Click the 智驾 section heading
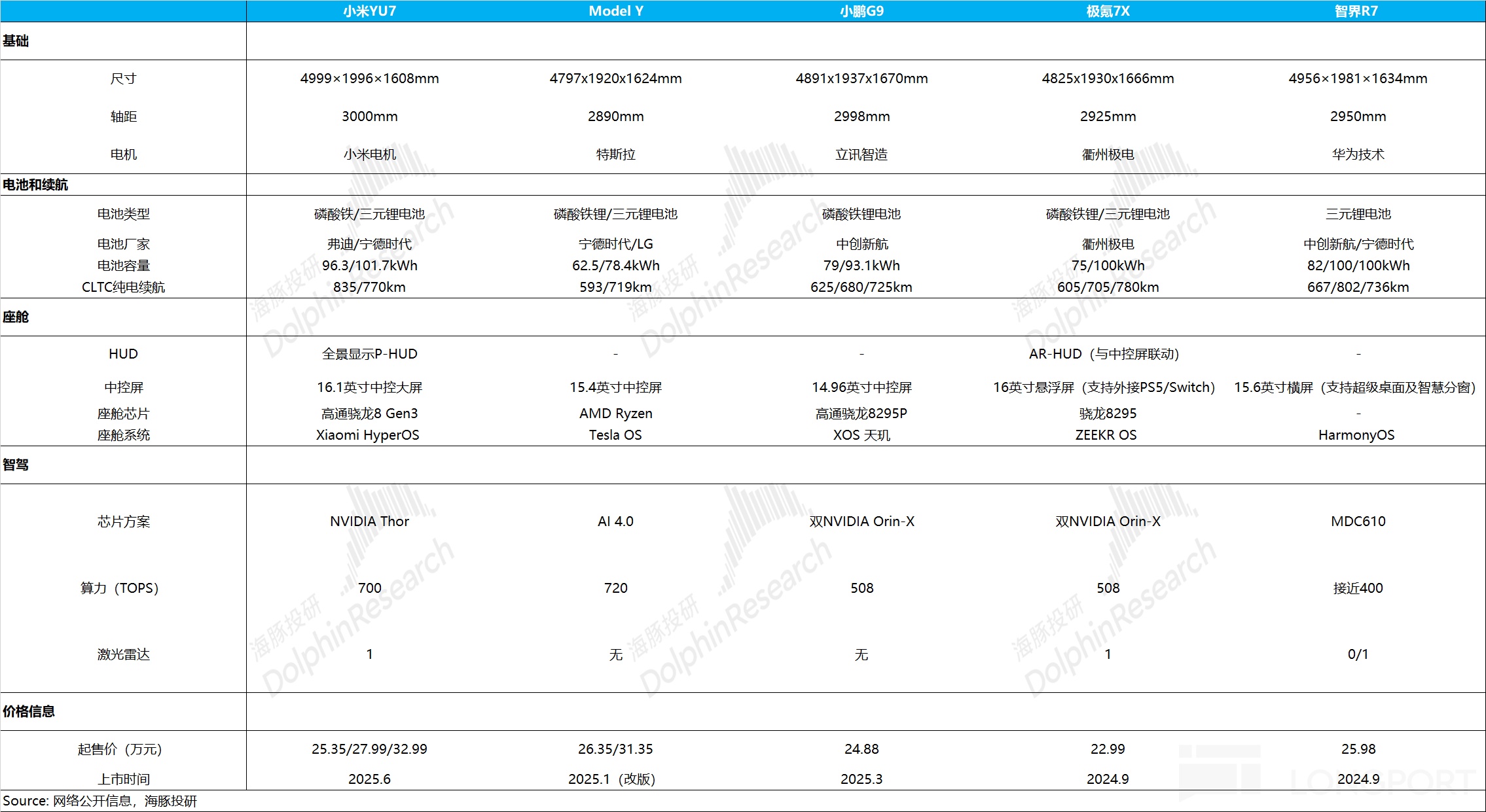1486x812 pixels. pyautogui.click(x=16, y=465)
